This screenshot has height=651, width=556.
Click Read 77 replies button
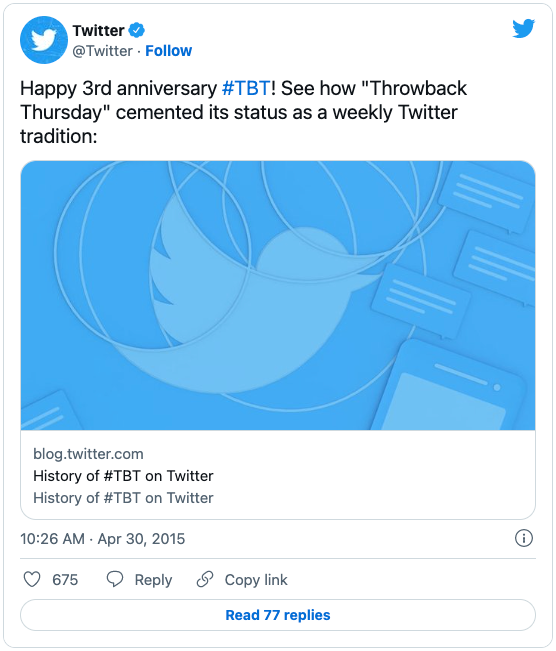click(278, 615)
